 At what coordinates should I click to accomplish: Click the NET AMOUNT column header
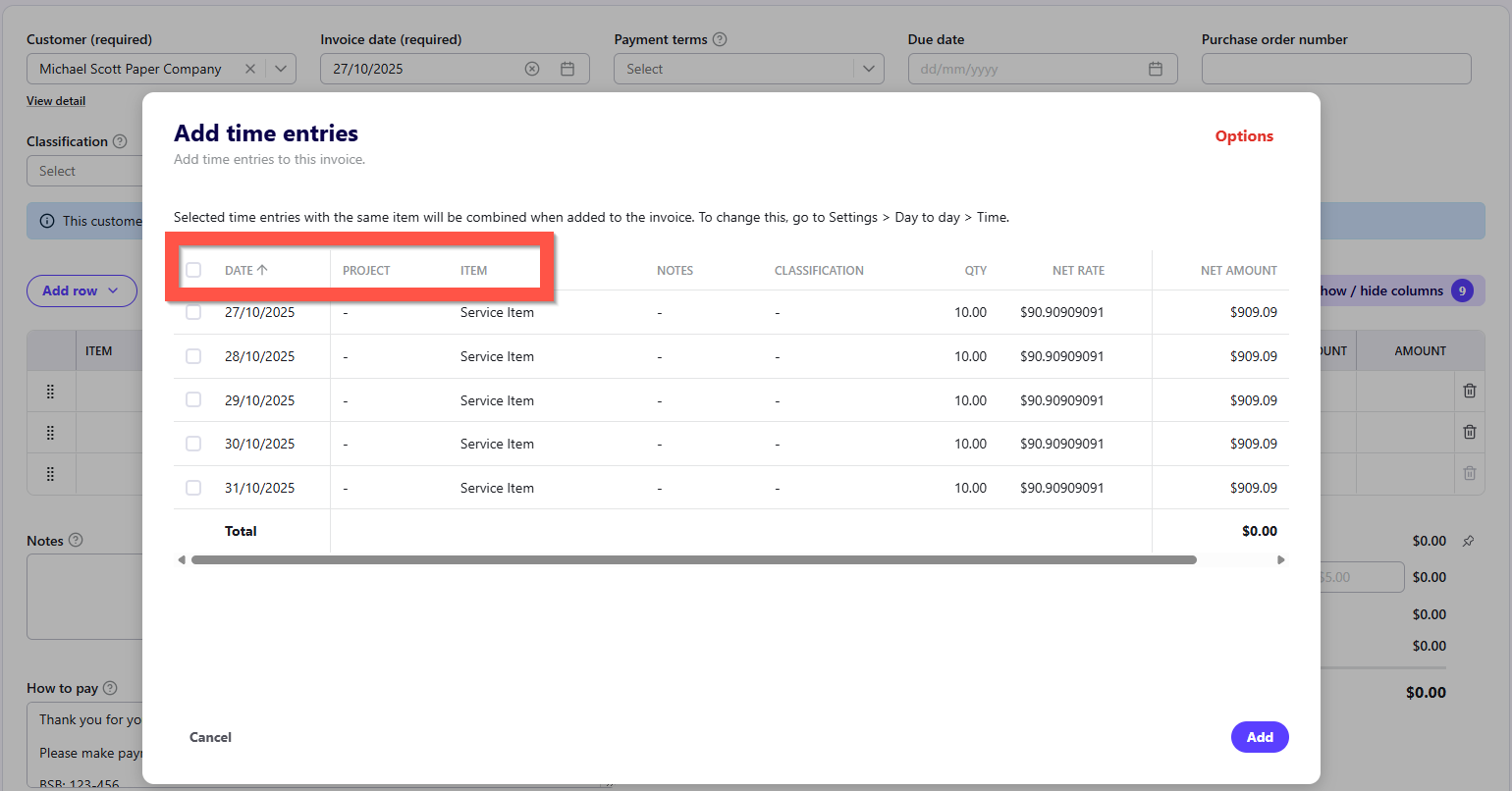(1239, 270)
